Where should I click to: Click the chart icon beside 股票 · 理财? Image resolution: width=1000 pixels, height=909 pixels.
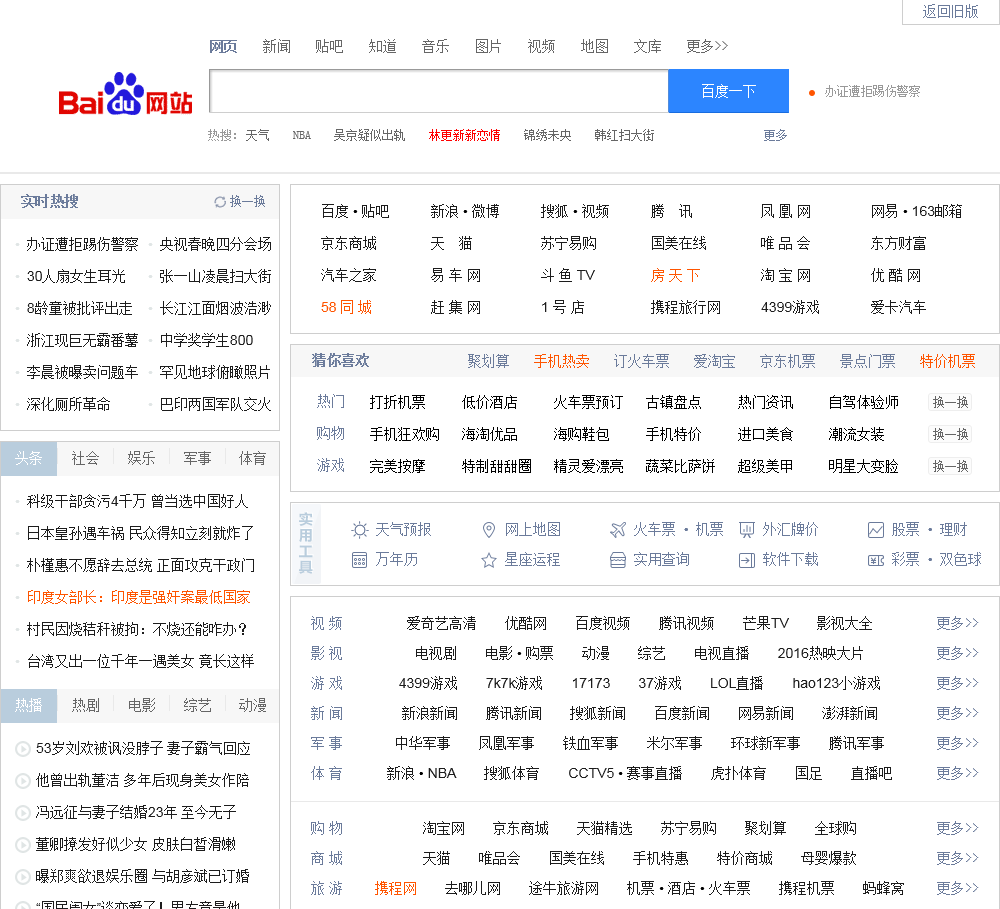876,530
